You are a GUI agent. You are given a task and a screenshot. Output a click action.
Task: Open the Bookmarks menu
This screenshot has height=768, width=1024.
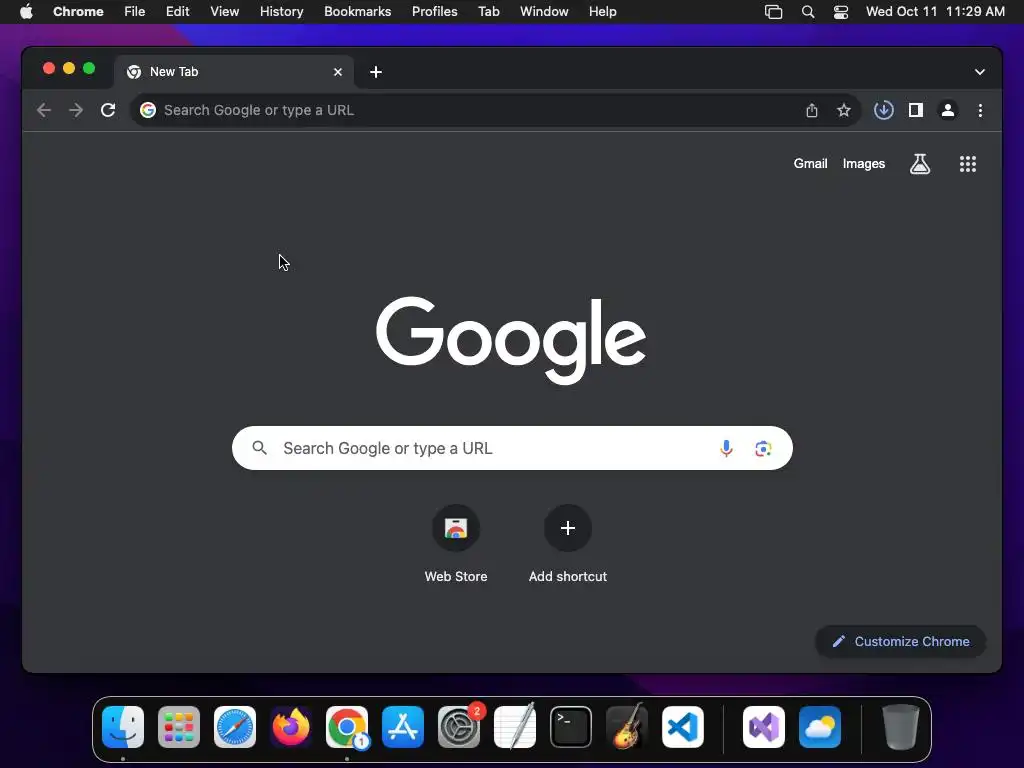point(357,12)
